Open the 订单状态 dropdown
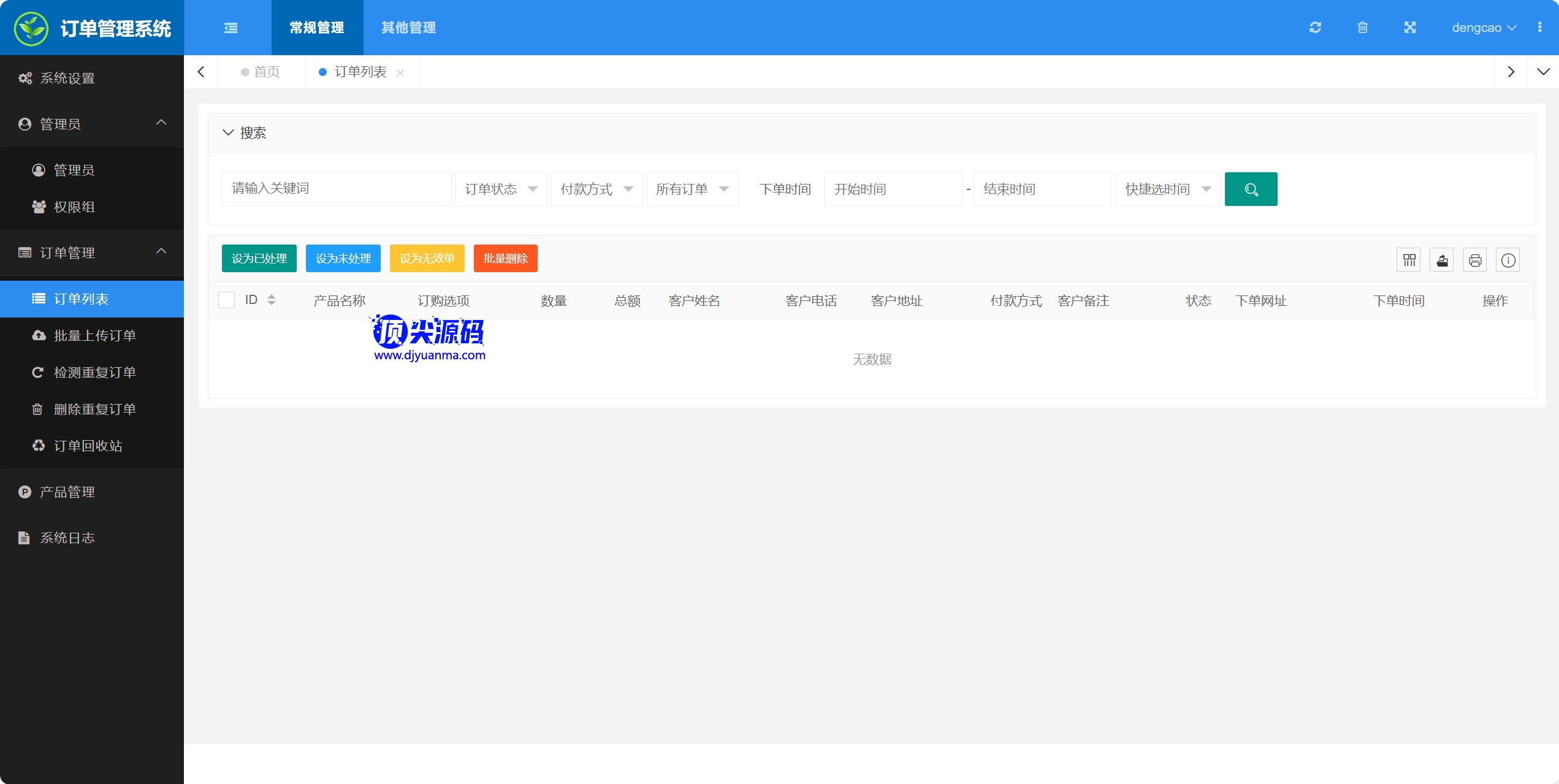 [501, 189]
